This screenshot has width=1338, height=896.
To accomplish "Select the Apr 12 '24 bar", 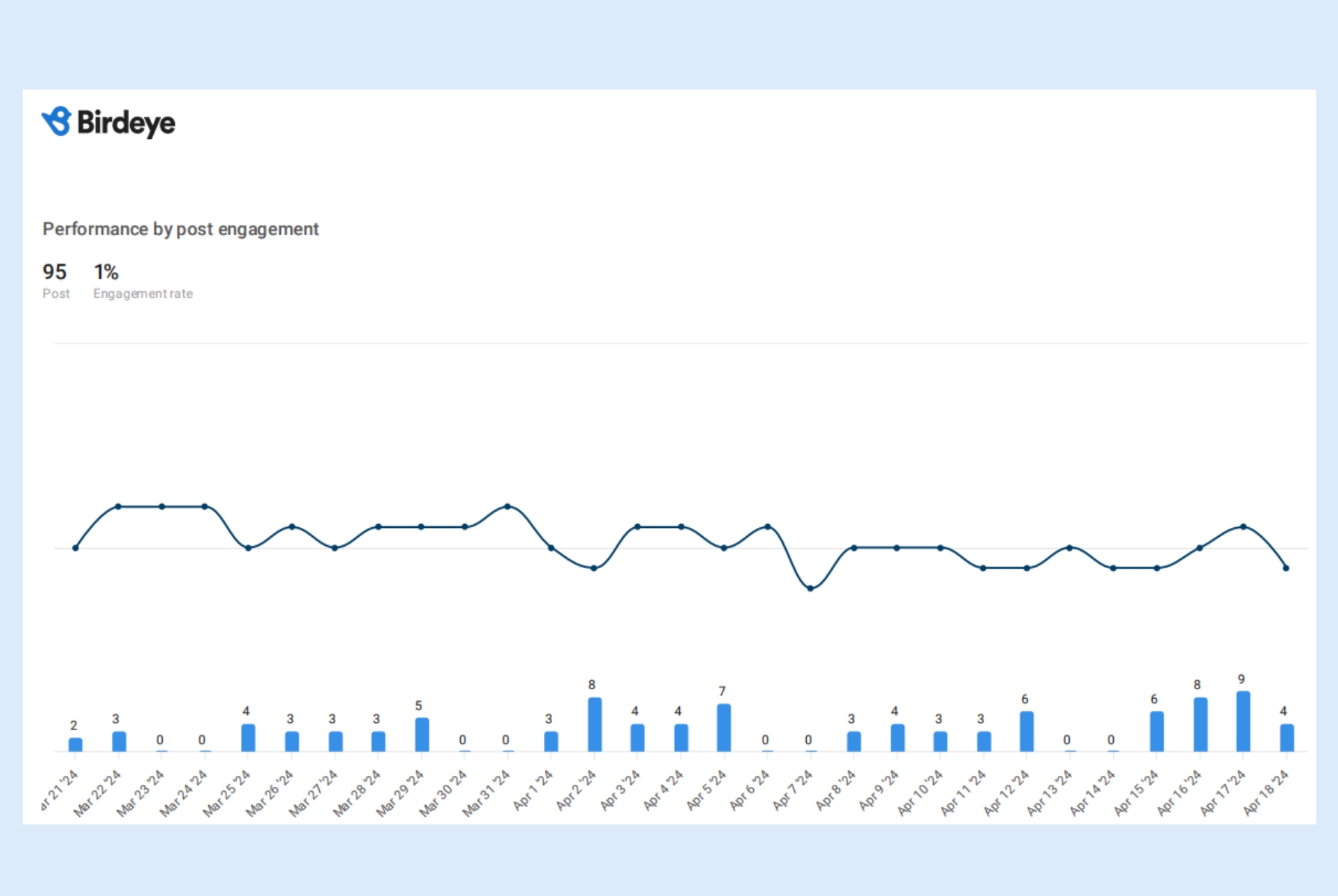I will click(1027, 731).
